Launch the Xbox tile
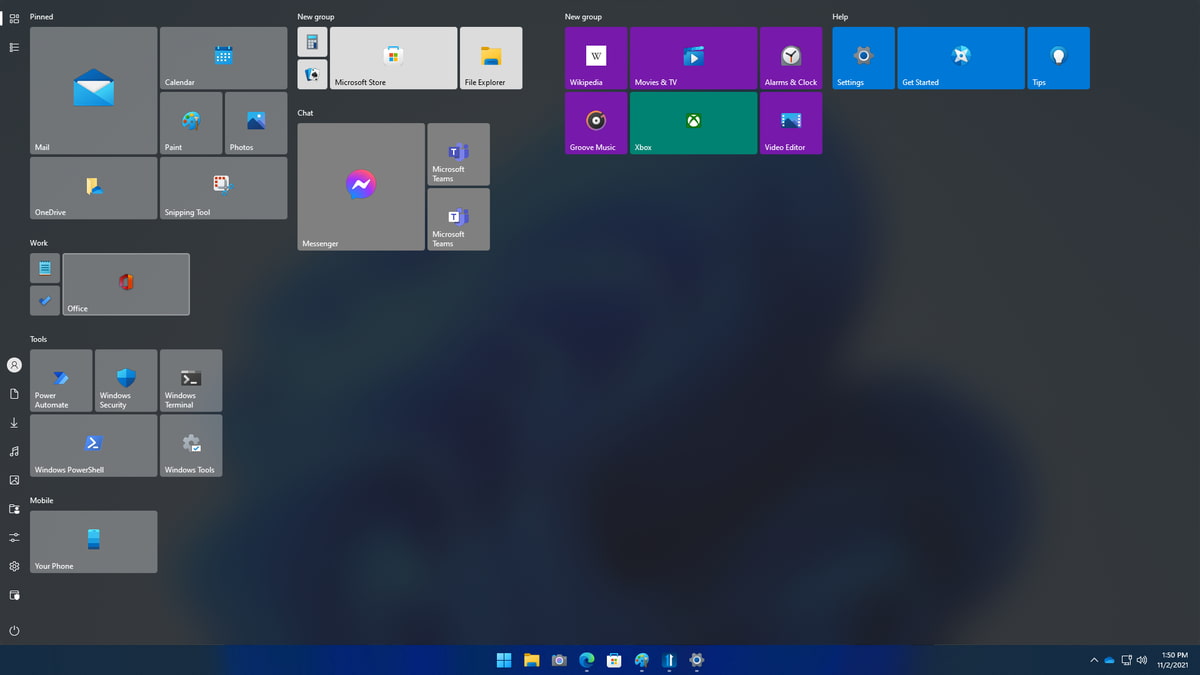1200x675 pixels. point(693,123)
